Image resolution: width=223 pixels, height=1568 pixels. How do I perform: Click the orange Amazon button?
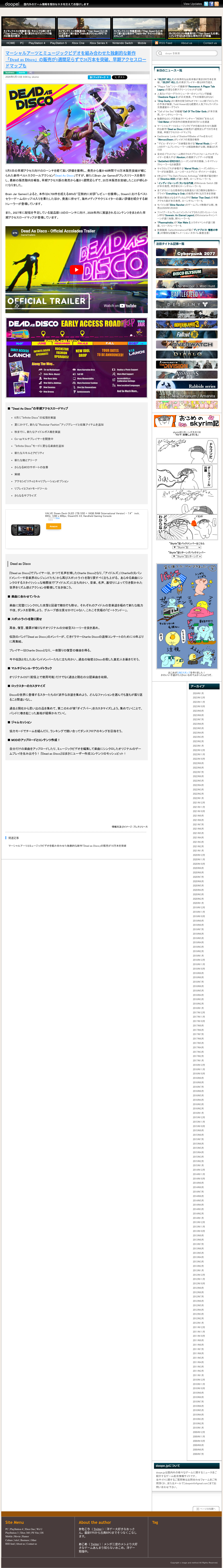pyautogui.click(x=54, y=526)
